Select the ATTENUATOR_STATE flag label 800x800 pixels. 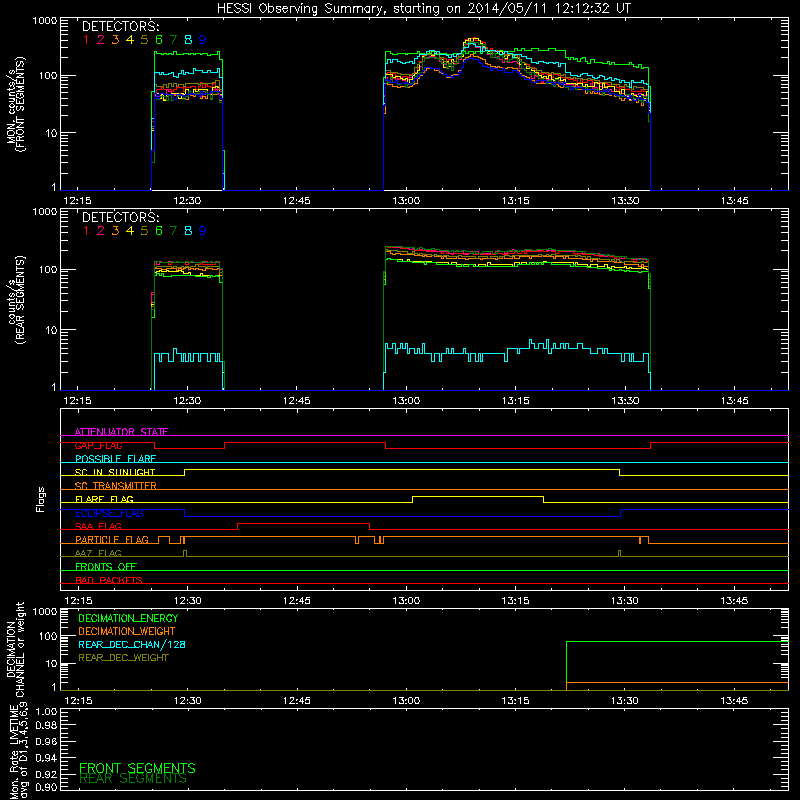coord(121,432)
